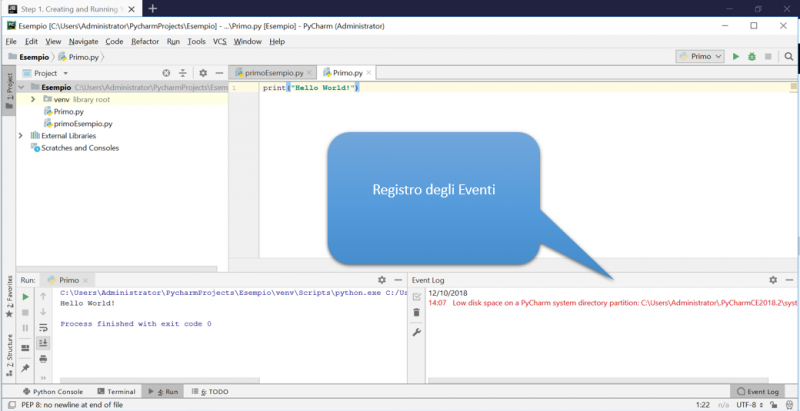Viewport: 800px width, 411px height.
Task: Rerun Primo from Run panel
Action: (x=26, y=297)
